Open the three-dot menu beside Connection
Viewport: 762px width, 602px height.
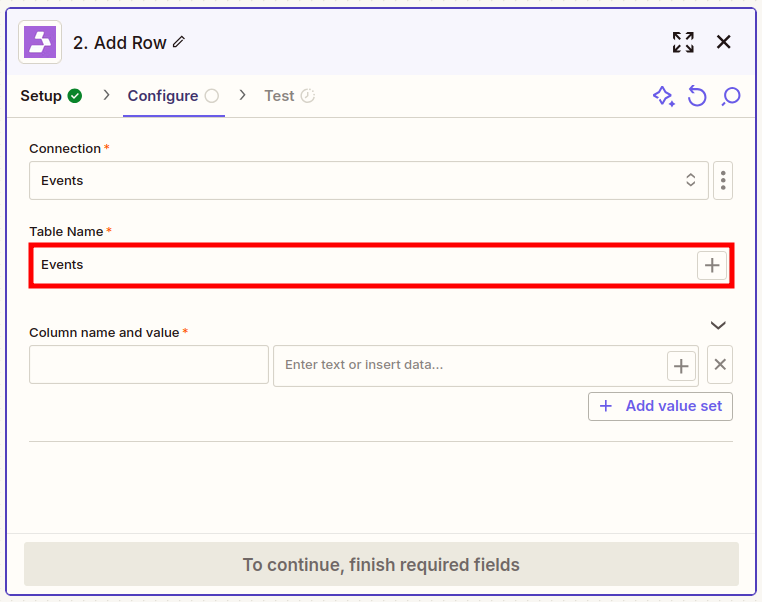(x=723, y=180)
